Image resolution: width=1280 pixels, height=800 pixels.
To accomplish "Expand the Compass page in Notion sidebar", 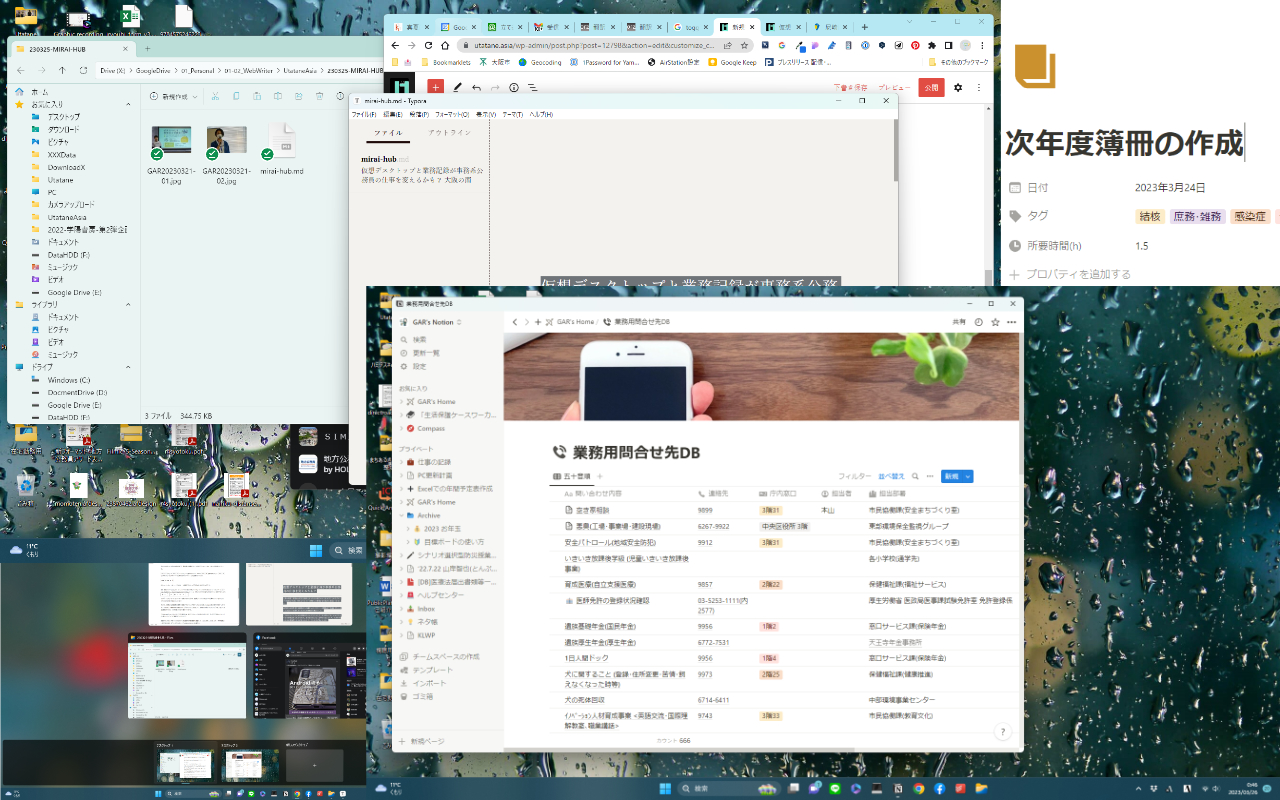I will pos(401,428).
